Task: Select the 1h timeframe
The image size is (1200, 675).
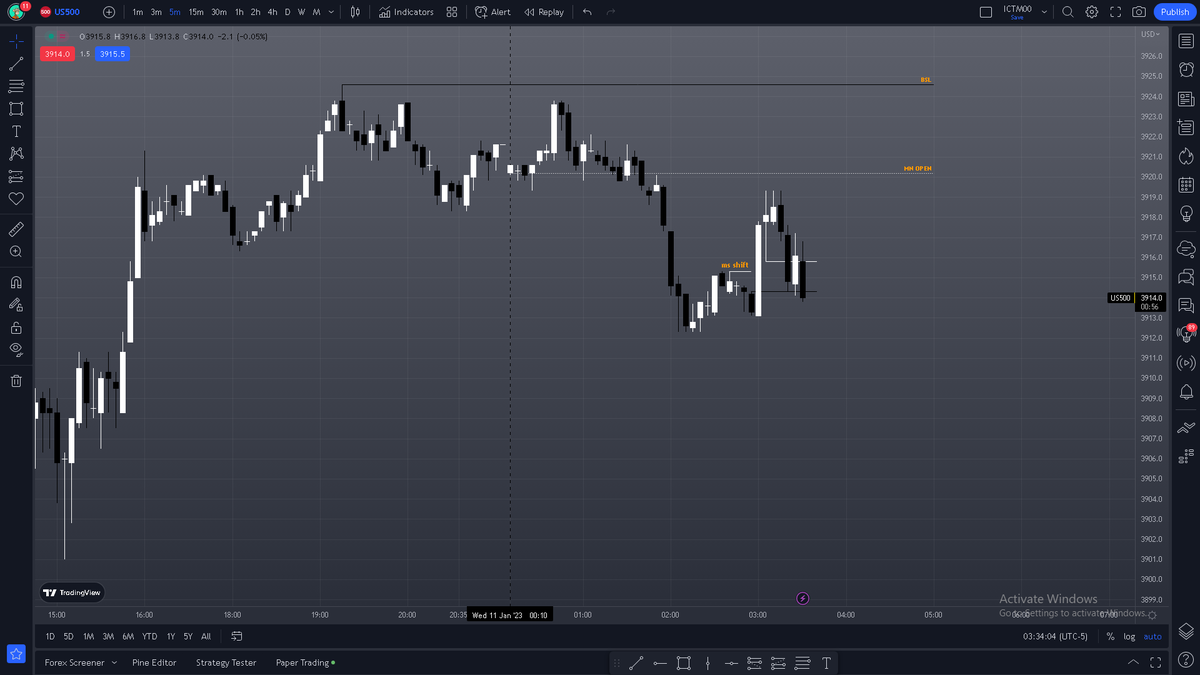Action: [239, 12]
